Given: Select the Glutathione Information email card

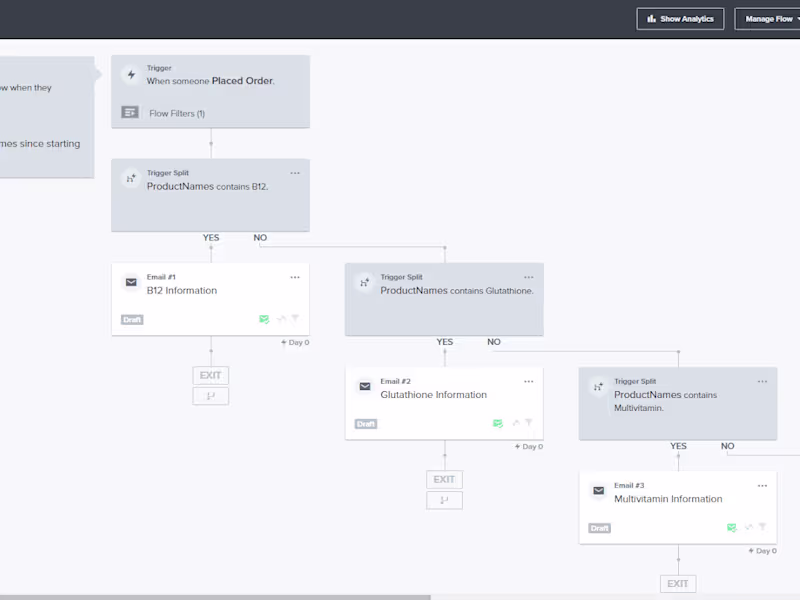Looking at the screenshot, I should point(444,402).
